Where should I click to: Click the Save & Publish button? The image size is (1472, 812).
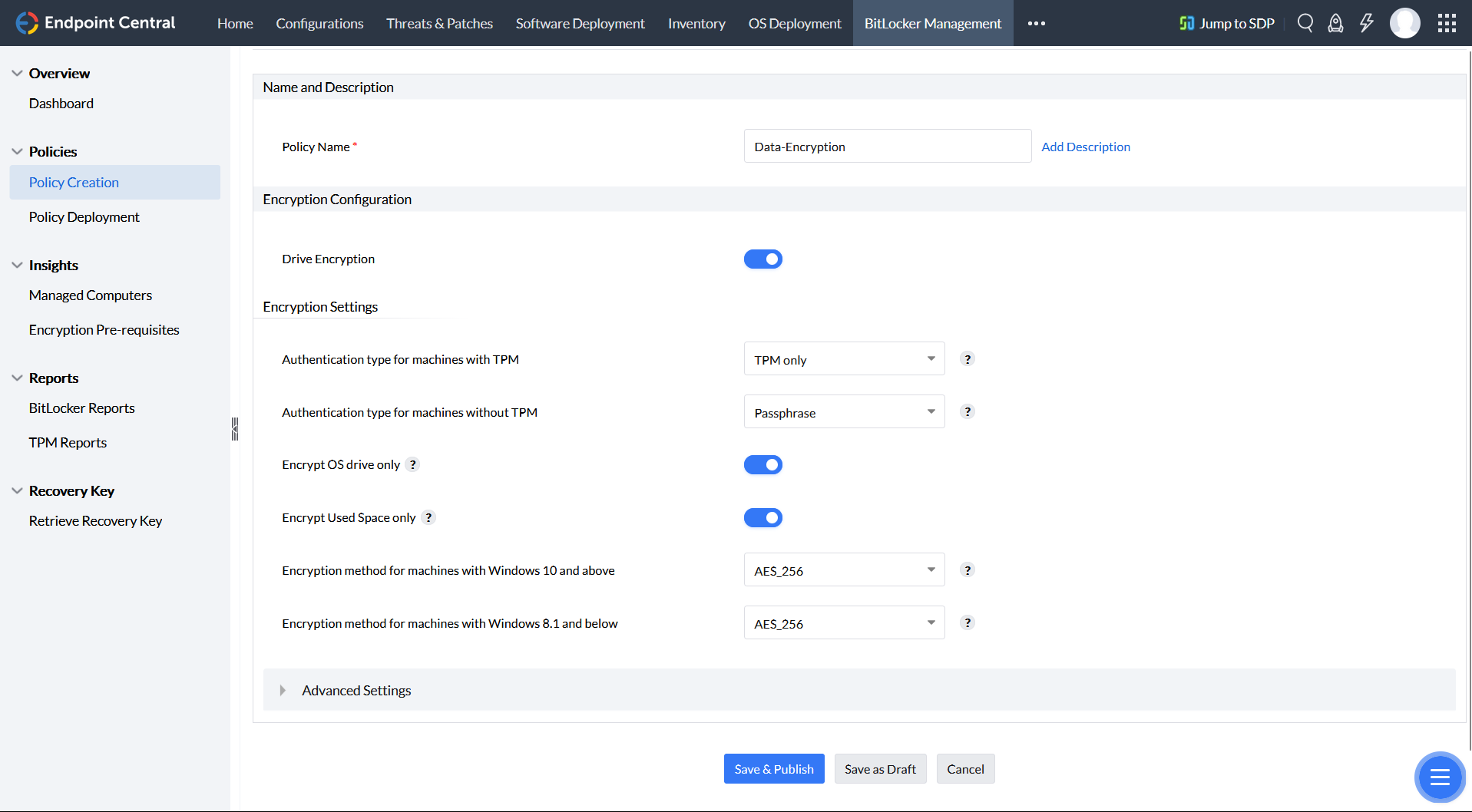[773, 768]
